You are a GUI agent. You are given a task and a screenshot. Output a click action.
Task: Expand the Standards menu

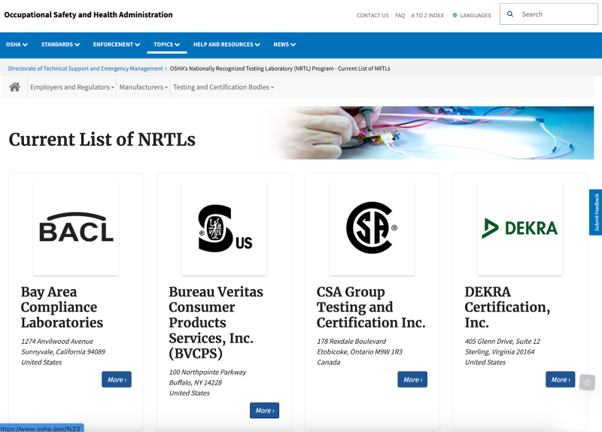tap(62, 44)
